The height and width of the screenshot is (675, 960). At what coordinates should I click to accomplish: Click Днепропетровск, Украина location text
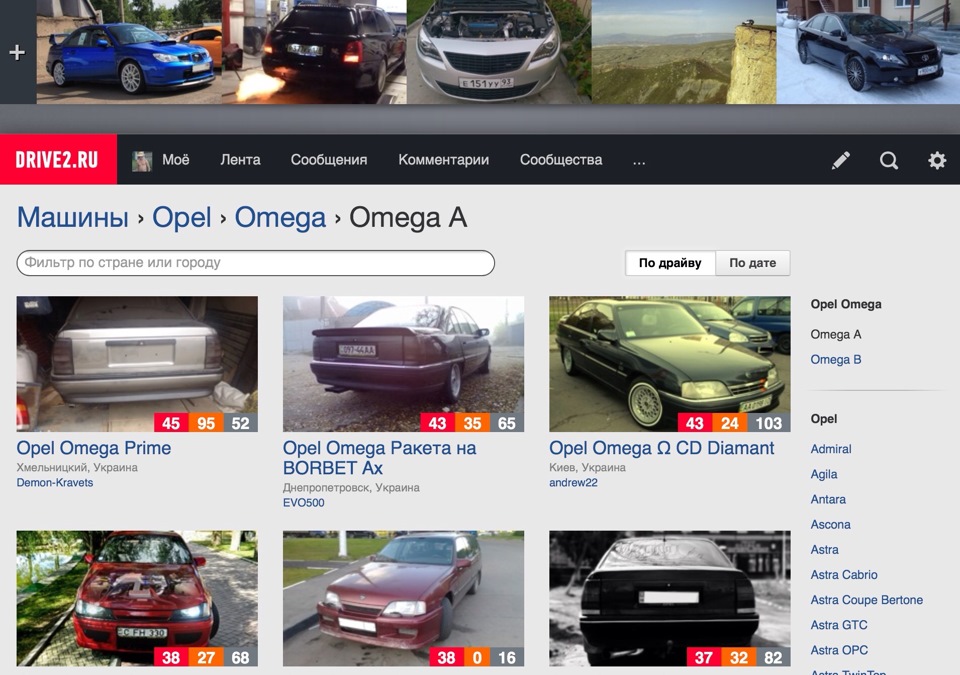[x=351, y=488]
